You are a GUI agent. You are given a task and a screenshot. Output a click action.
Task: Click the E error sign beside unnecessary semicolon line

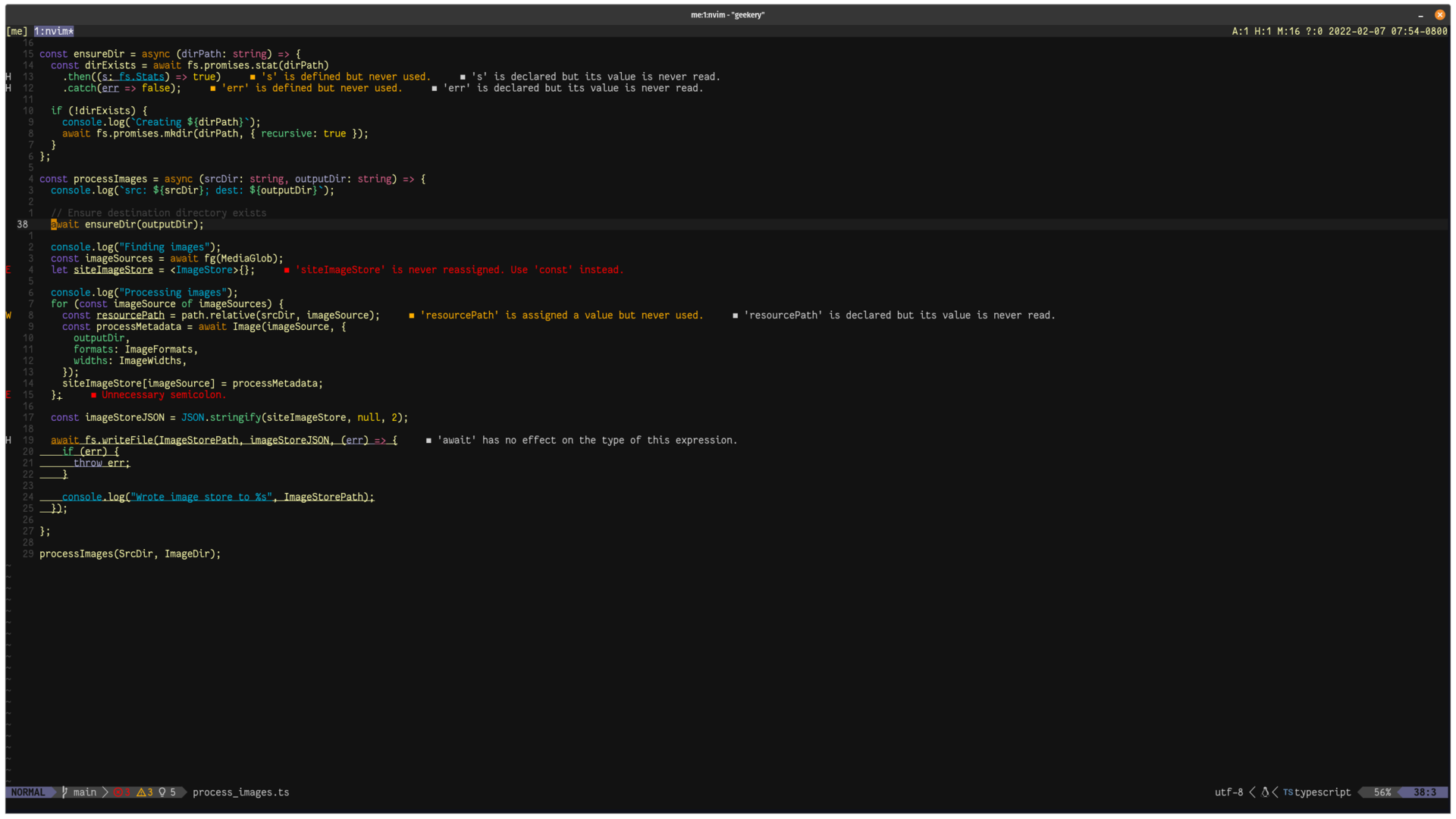point(8,395)
